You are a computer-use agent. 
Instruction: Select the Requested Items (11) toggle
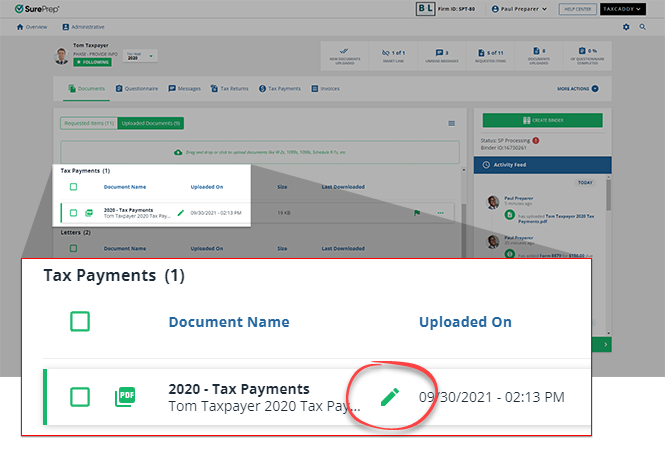89,123
